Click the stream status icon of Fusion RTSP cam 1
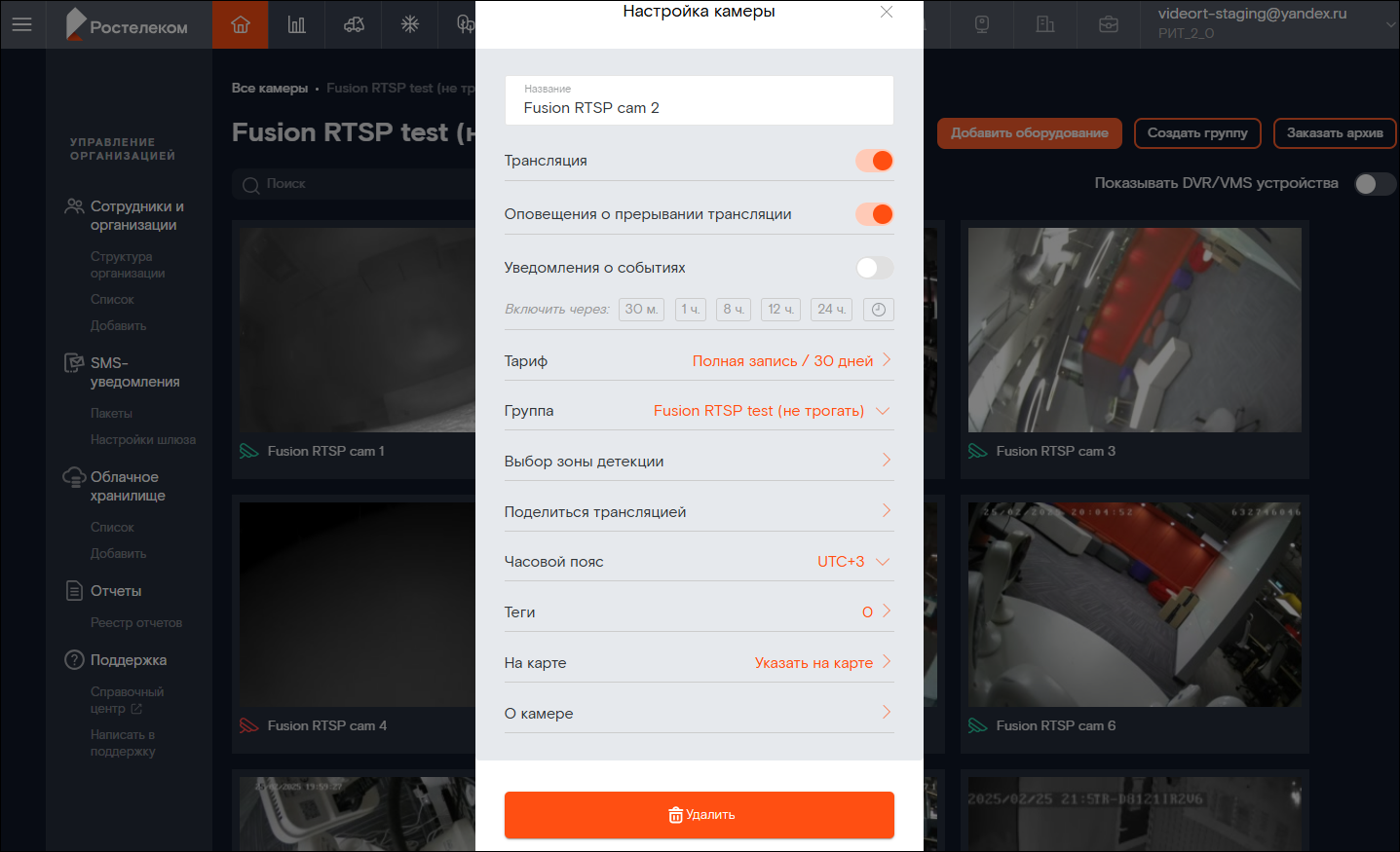The height and width of the screenshot is (852, 1400). pos(249,451)
